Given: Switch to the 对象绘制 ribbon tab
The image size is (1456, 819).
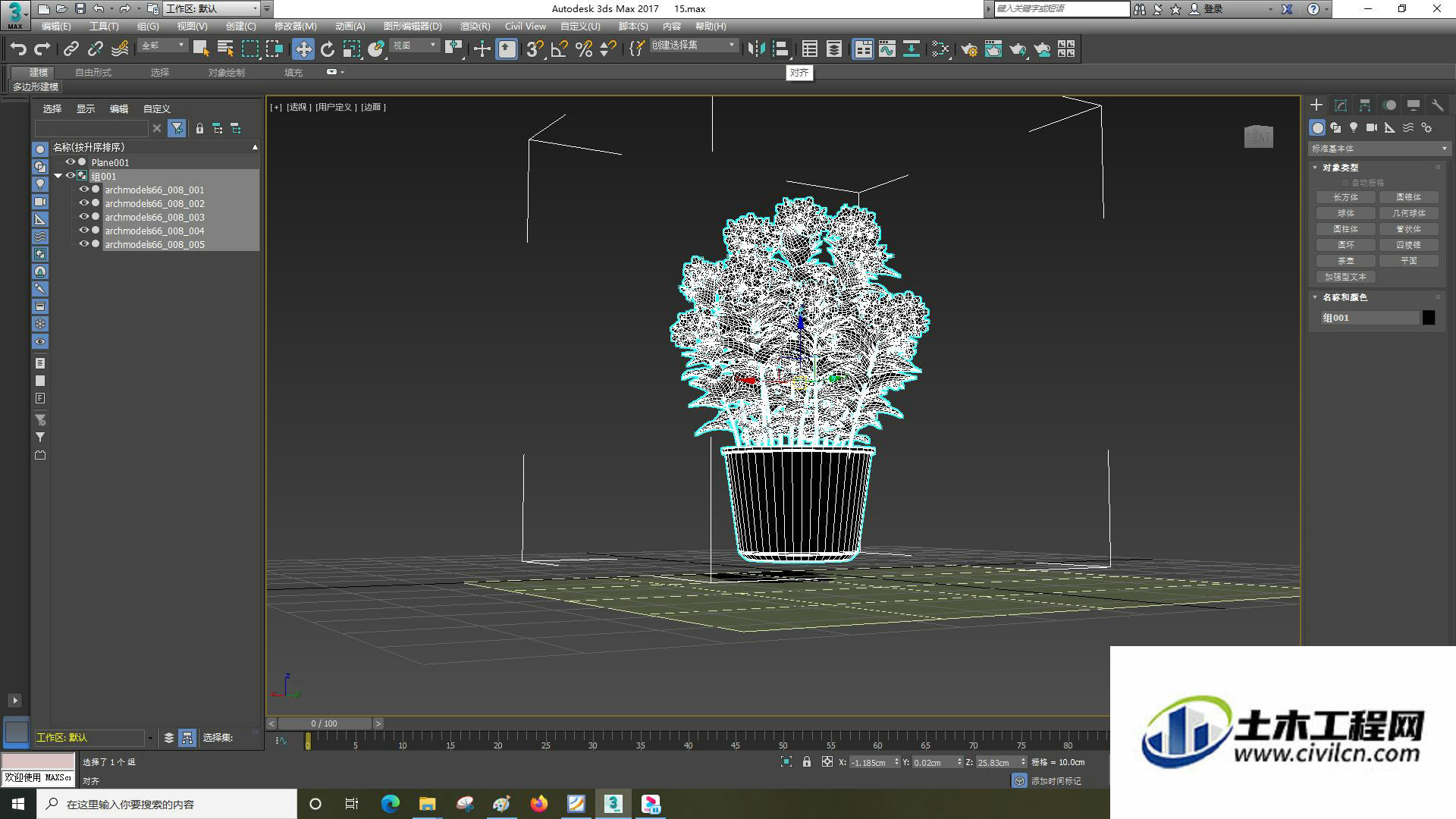Looking at the screenshot, I should coord(226,73).
